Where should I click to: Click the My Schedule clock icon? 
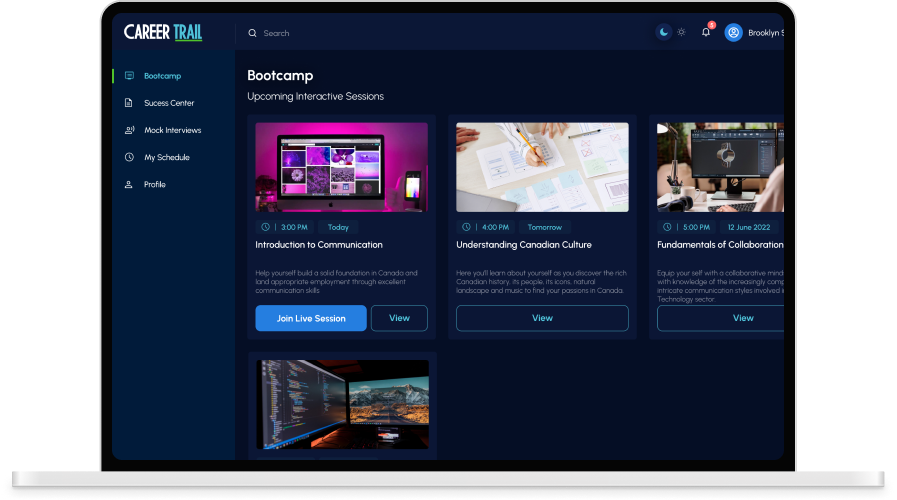[x=129, y=157]
